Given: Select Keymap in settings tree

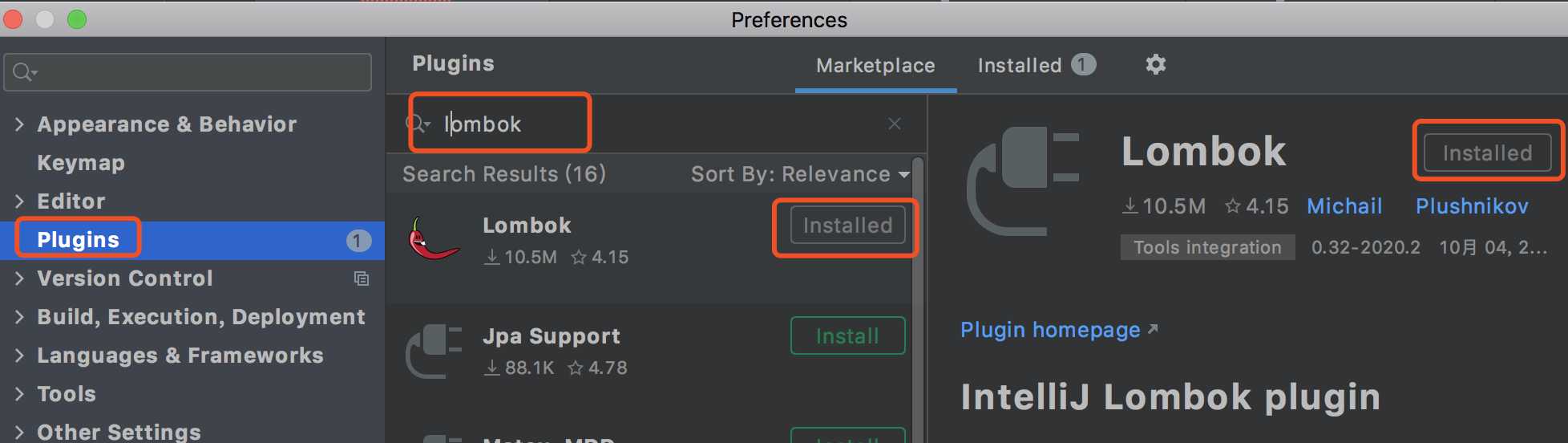Looking at the screenshot, I should tap(81, 163).
